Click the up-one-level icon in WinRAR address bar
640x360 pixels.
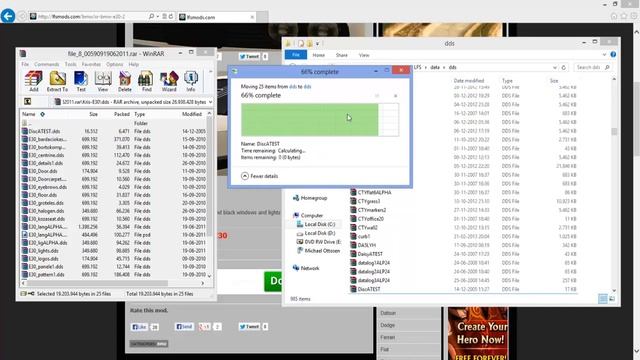(x=27, y=102)
